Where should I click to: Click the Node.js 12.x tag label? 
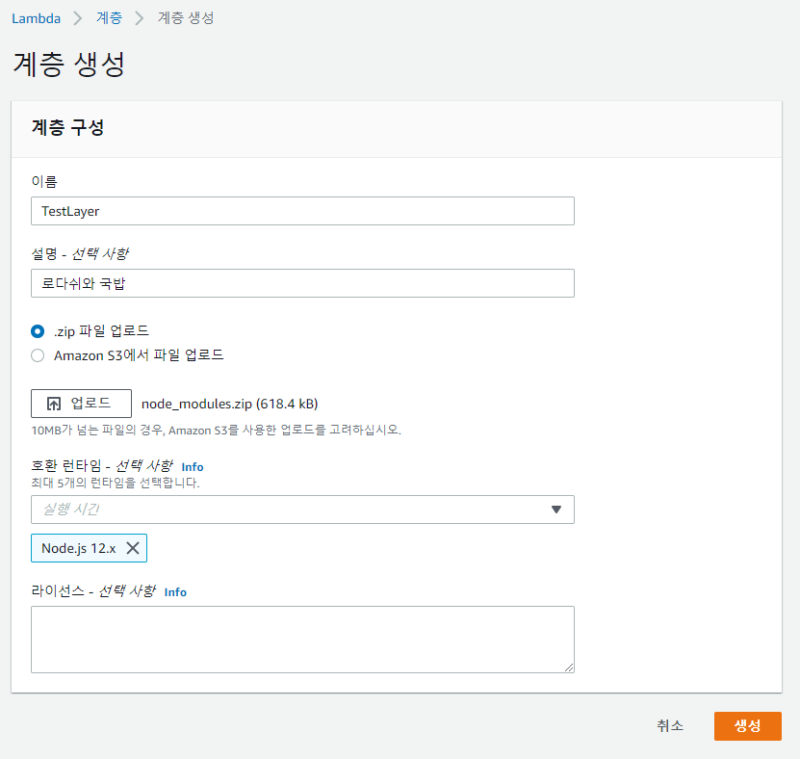coord(78,548)
